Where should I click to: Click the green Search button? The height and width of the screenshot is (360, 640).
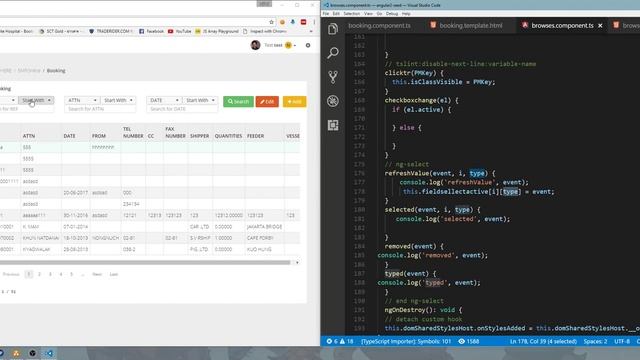pyautogui.click(x=238, y=101)
